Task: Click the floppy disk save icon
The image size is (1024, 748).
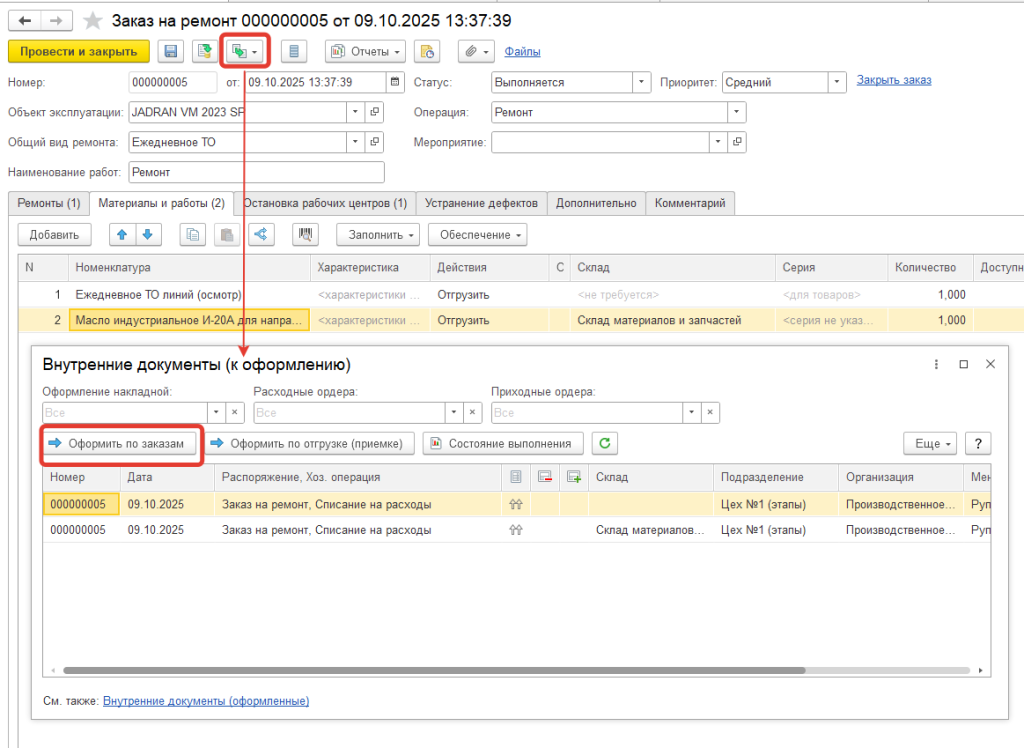Action: [x=171, y=51]
